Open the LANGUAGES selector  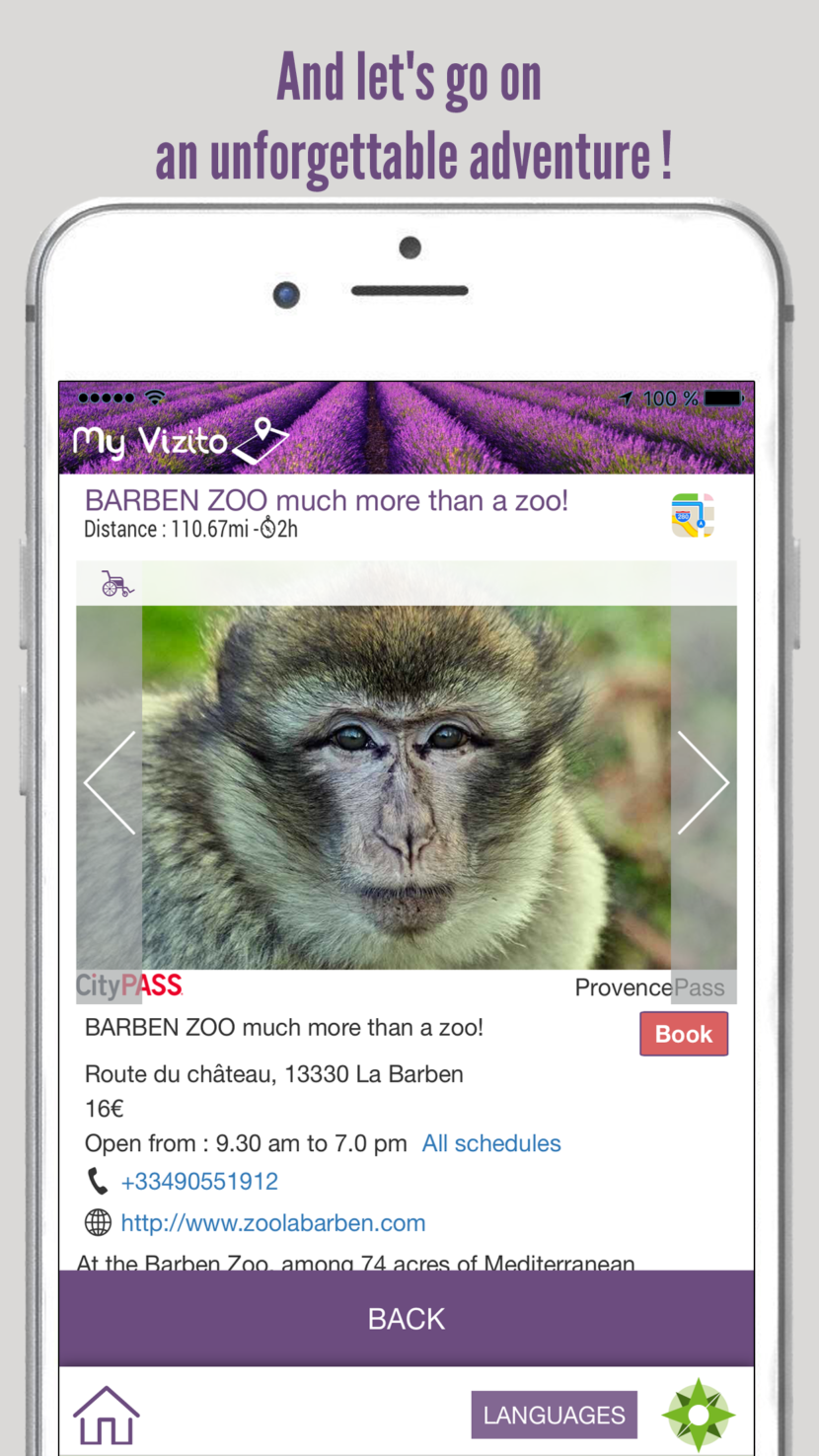pos(555,1415)
